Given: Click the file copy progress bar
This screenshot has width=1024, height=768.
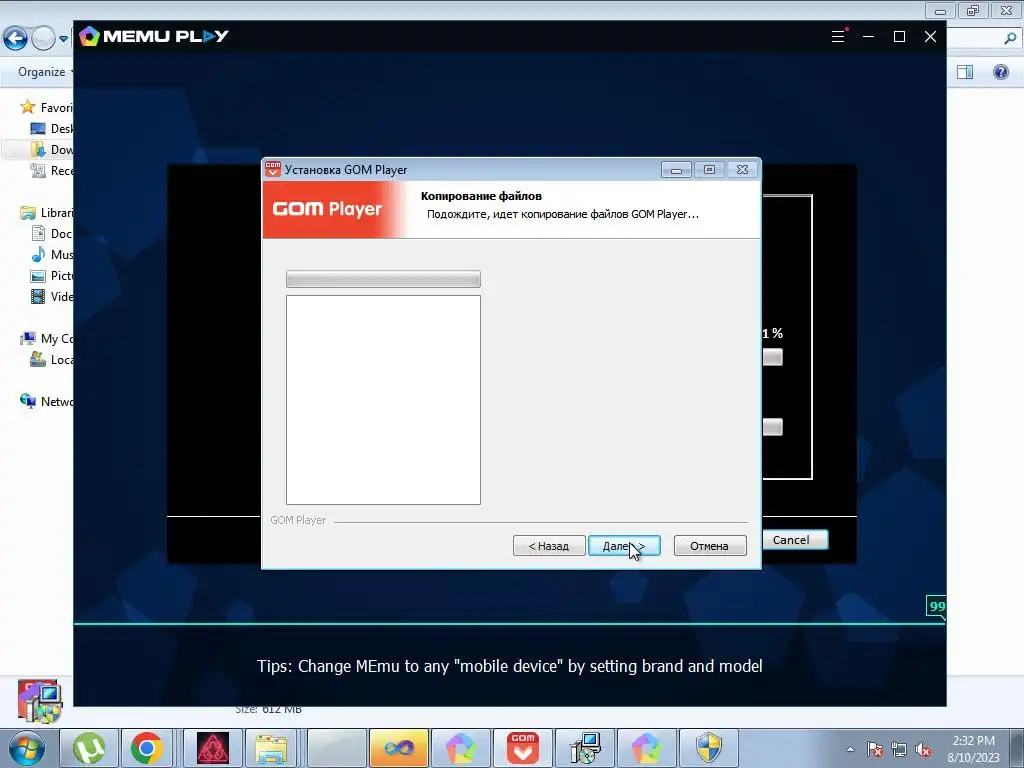Looking at the screenshot, I should coord(383,279).
